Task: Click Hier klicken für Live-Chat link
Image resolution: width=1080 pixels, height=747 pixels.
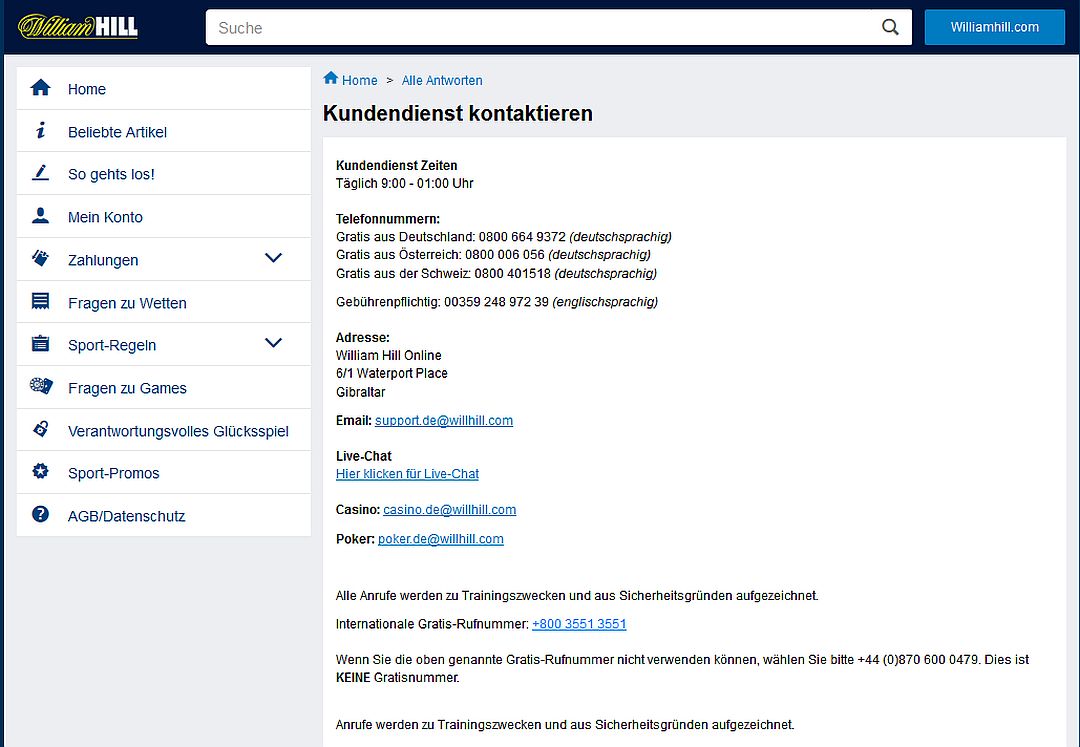Action: tap(407, 474)
